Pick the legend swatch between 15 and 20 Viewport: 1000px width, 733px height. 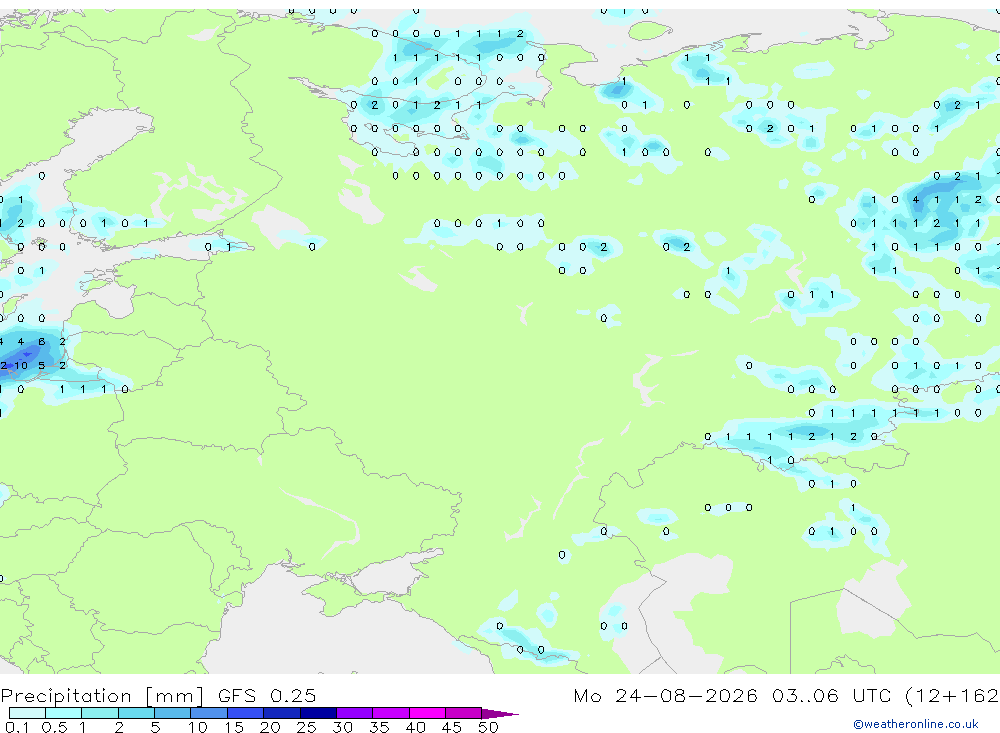point(245,713)
